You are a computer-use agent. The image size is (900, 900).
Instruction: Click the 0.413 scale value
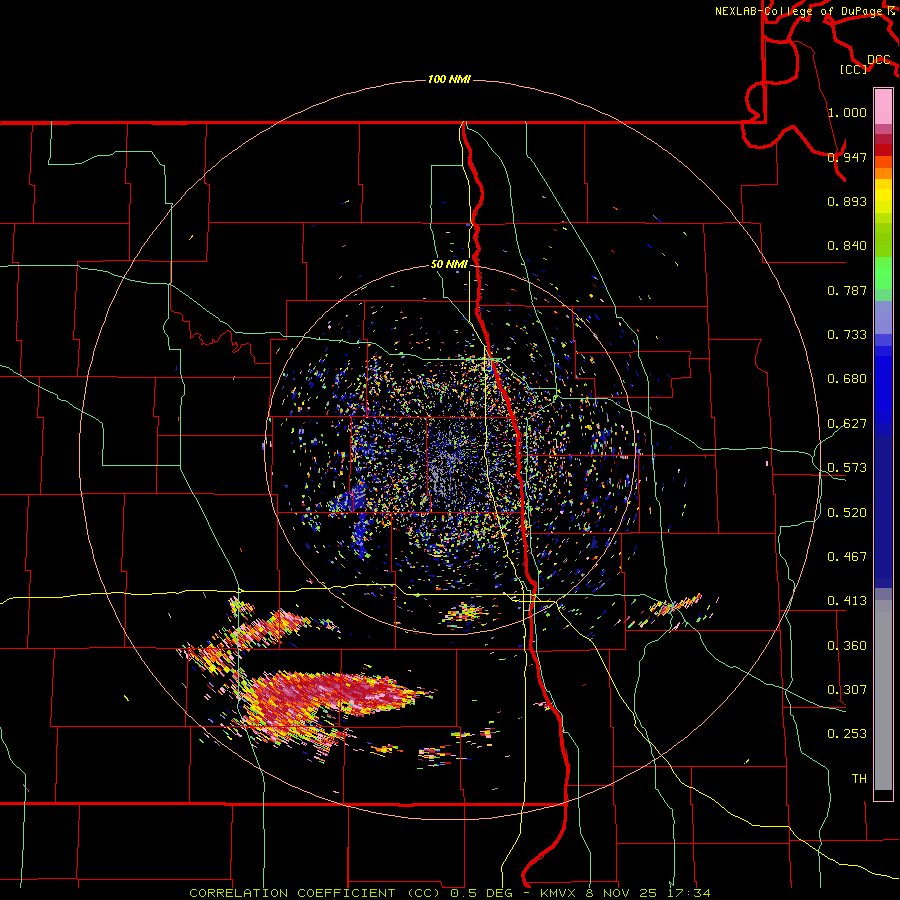[x=847, y=601]
